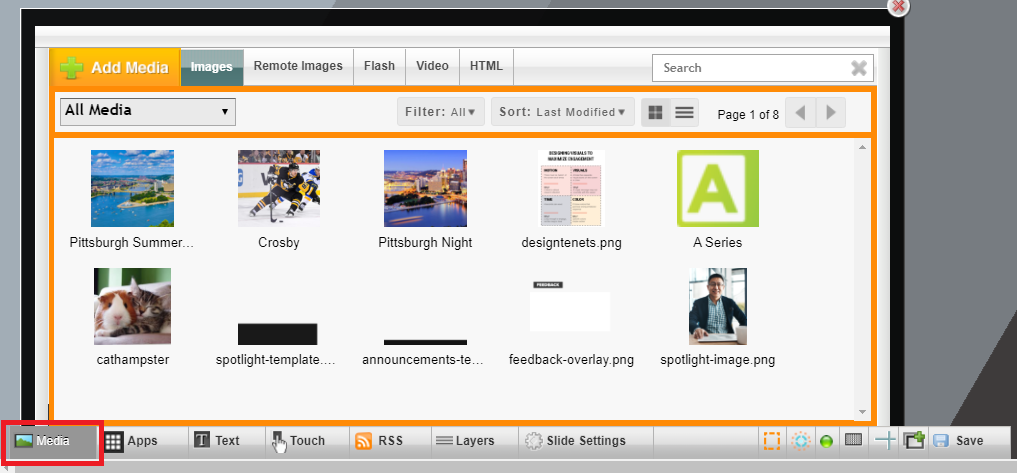1017x473 pixels.
Task: Open the RSS panel
Action: [390, 441]
